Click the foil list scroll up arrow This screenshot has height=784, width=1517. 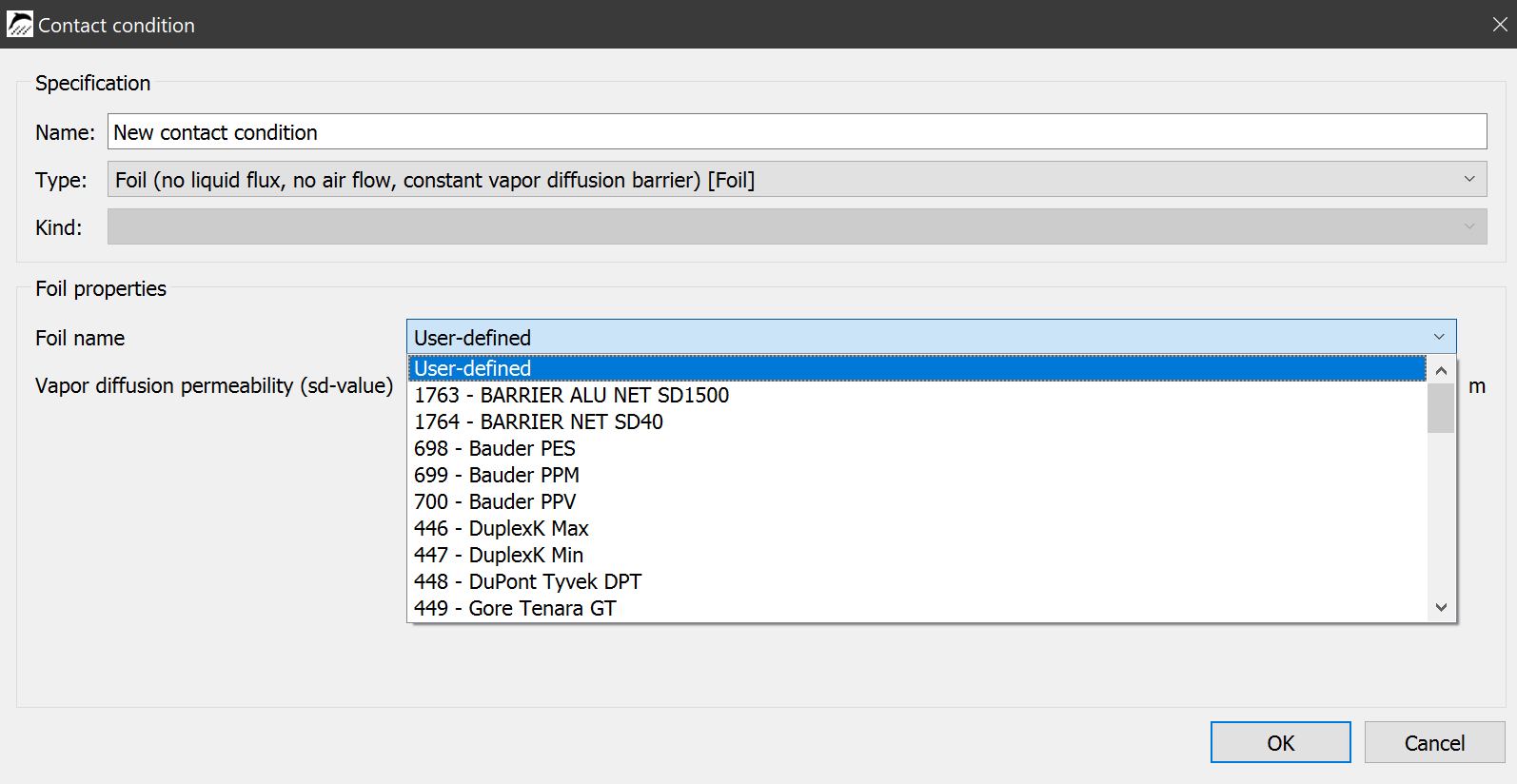click(1441, 370)
